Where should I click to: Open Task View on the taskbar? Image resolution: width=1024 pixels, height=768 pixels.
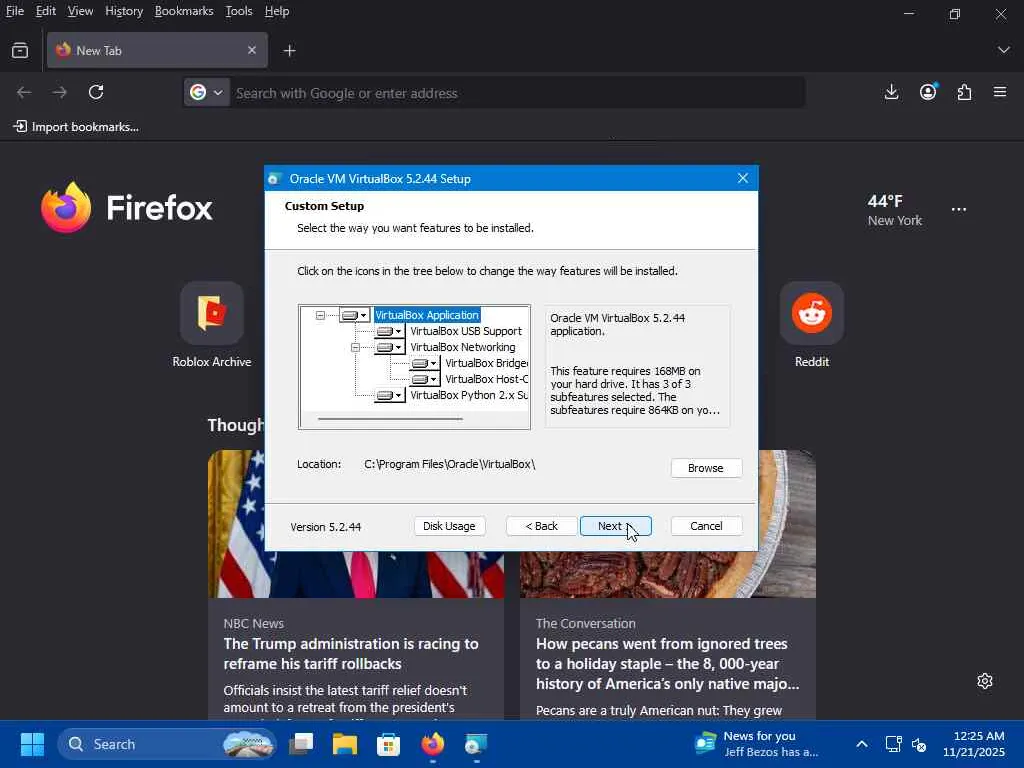click(x=301, y=744)
